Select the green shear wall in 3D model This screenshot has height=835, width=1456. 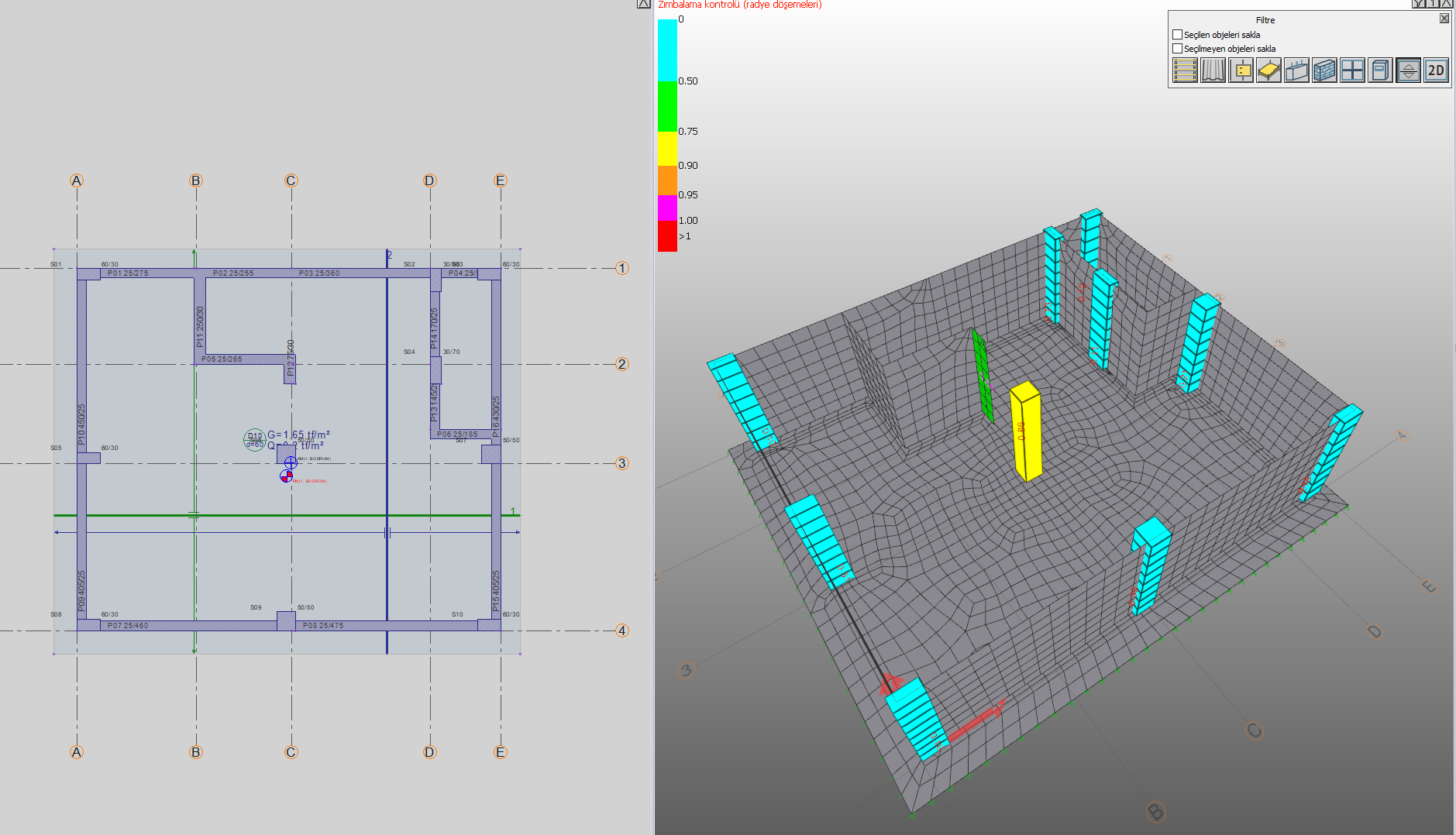coord(983,376)
